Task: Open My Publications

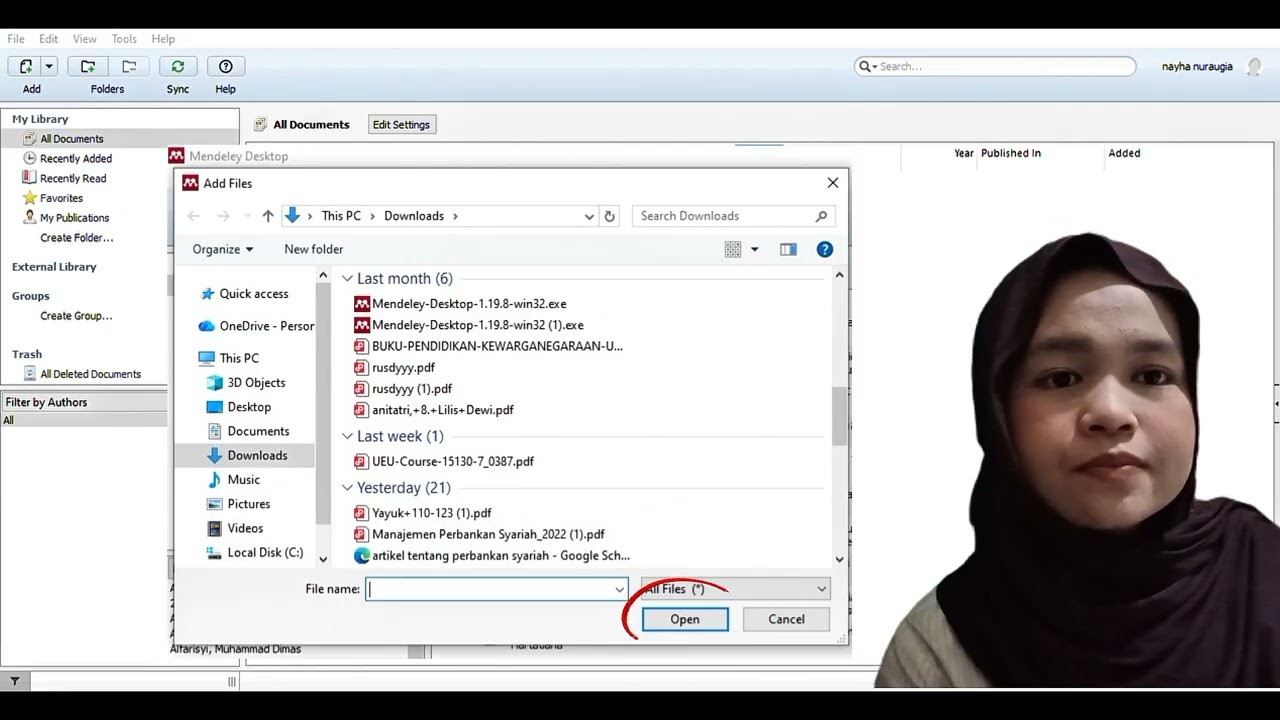Action: coord(74,218)
